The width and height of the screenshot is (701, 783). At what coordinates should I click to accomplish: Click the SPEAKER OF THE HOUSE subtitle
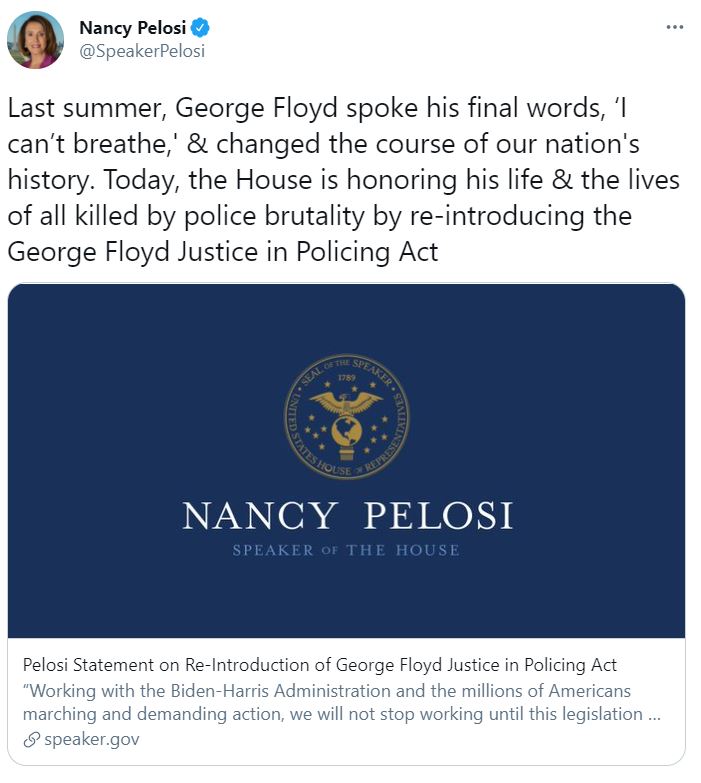click(346, 550)
